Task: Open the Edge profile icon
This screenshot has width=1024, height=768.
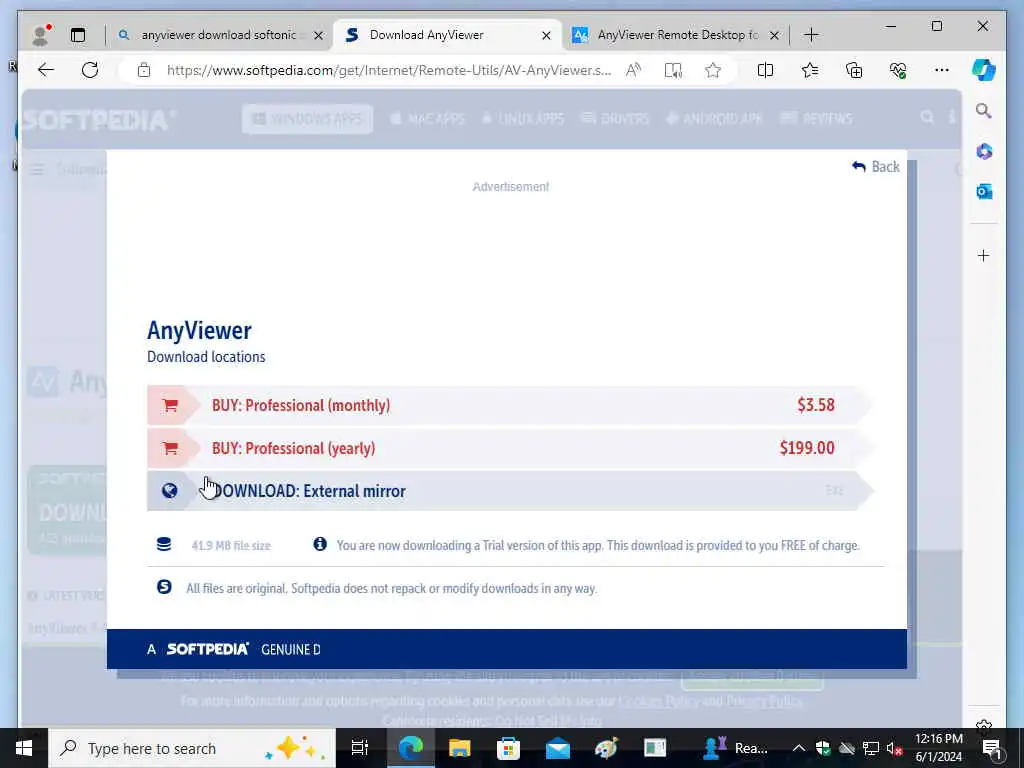Action: click(x=41, y=35)
